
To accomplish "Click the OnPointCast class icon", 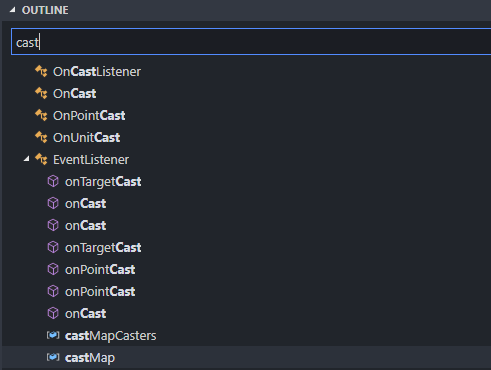I will 41,115.
